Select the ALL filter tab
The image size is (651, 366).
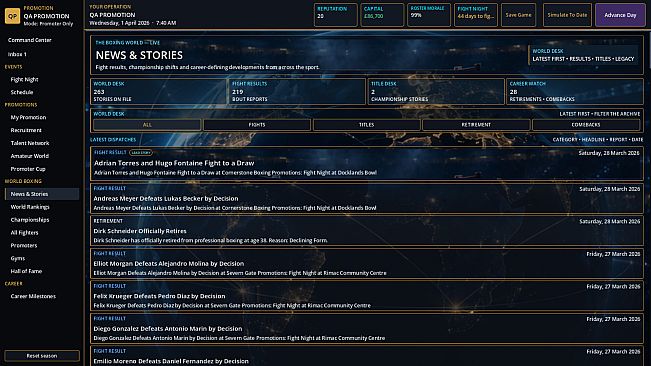[x=147, y=124]
